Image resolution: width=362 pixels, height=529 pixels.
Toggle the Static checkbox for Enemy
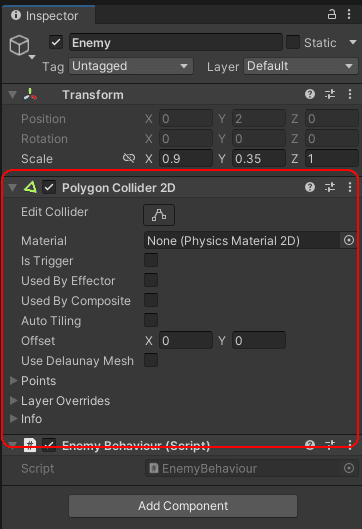pos(293,43)
